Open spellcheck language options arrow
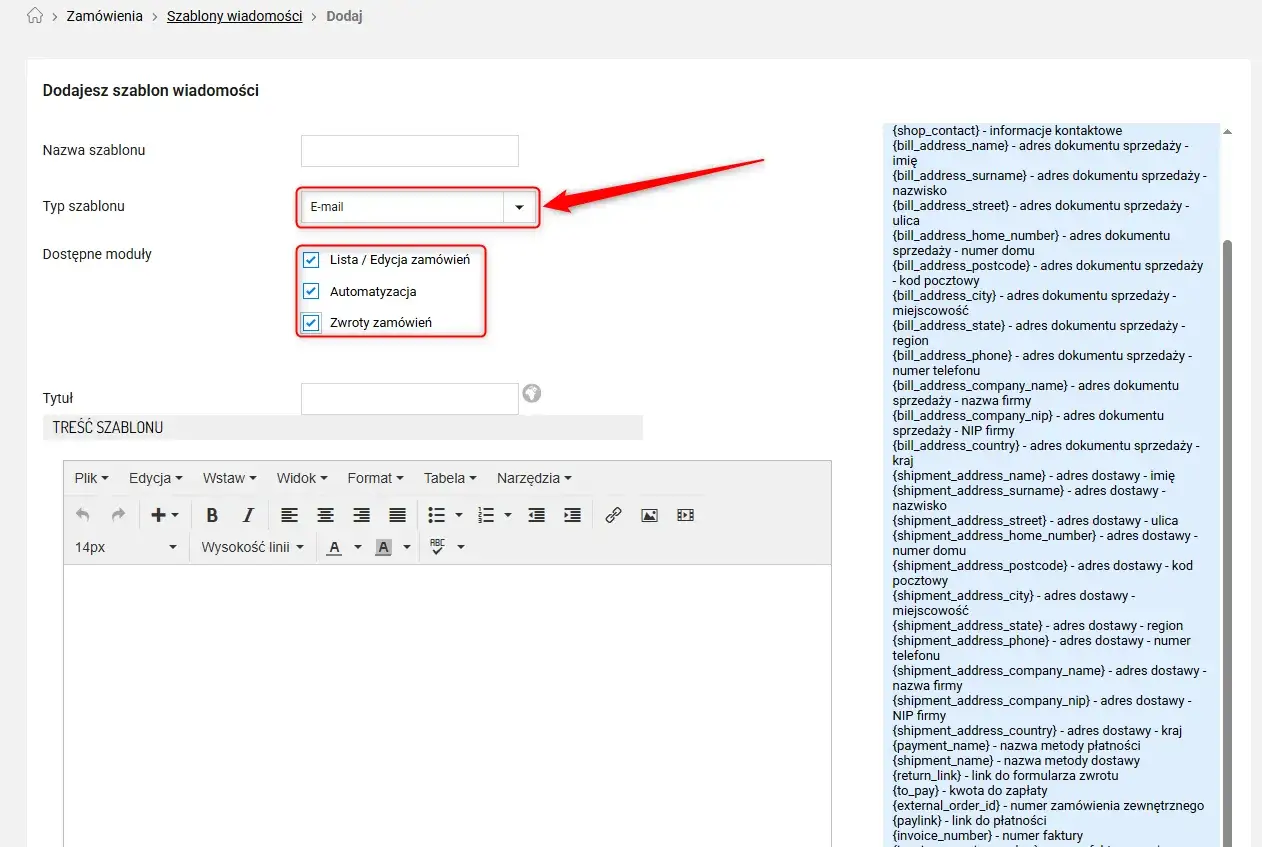 click(461, 547)
